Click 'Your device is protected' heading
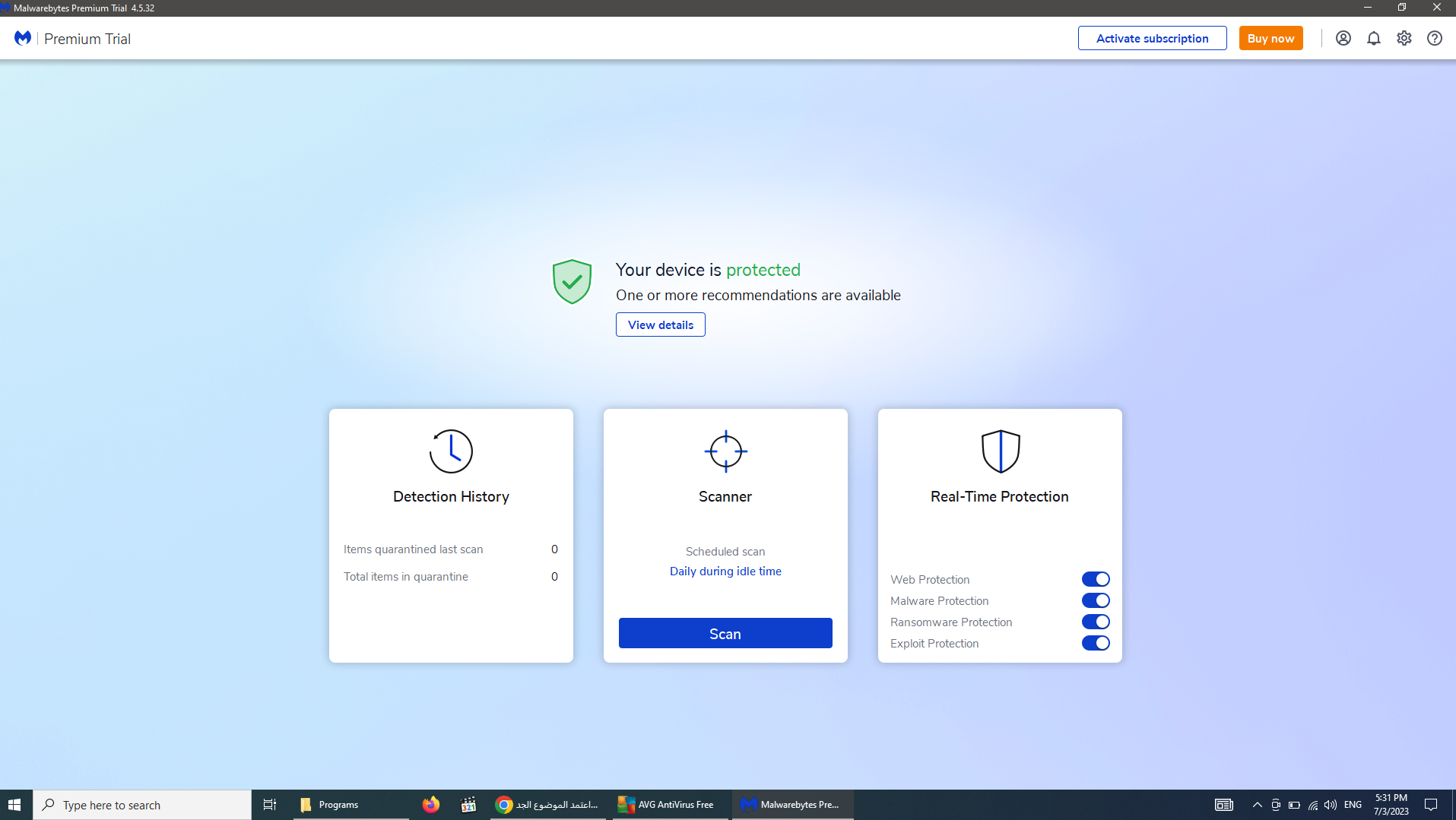This screenshot has height=820, width=1456. (708, 270)
